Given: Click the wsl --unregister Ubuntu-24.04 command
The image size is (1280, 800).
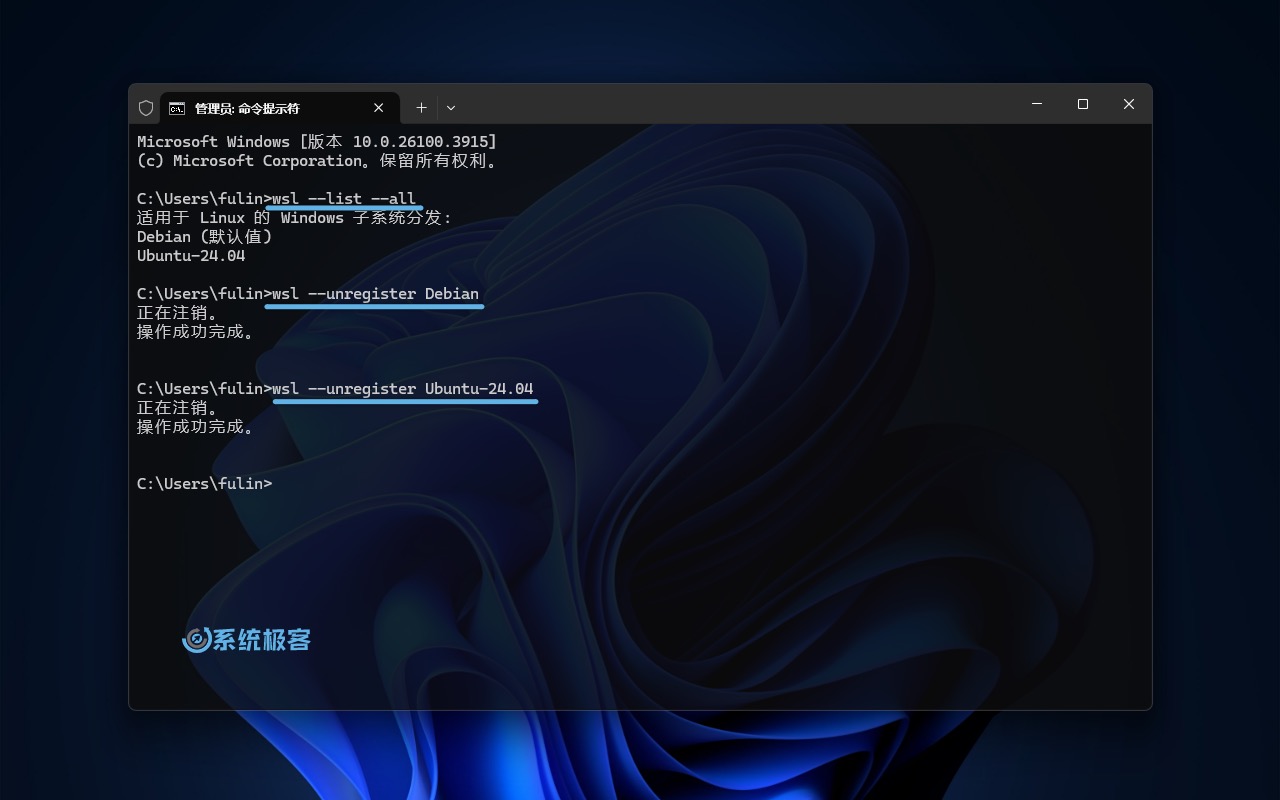Looking at the screenshot, I should [x=403, y=389].
